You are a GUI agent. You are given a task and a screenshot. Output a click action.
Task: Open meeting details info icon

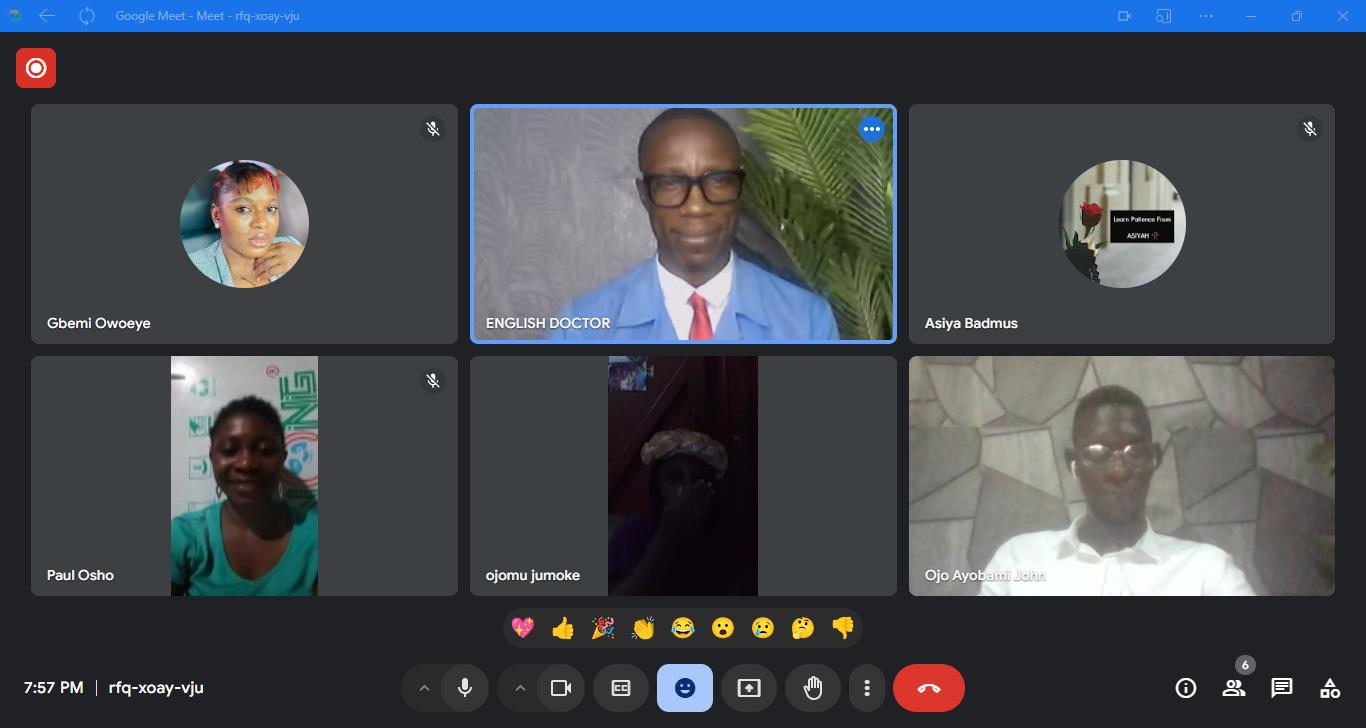(1186, 688)
